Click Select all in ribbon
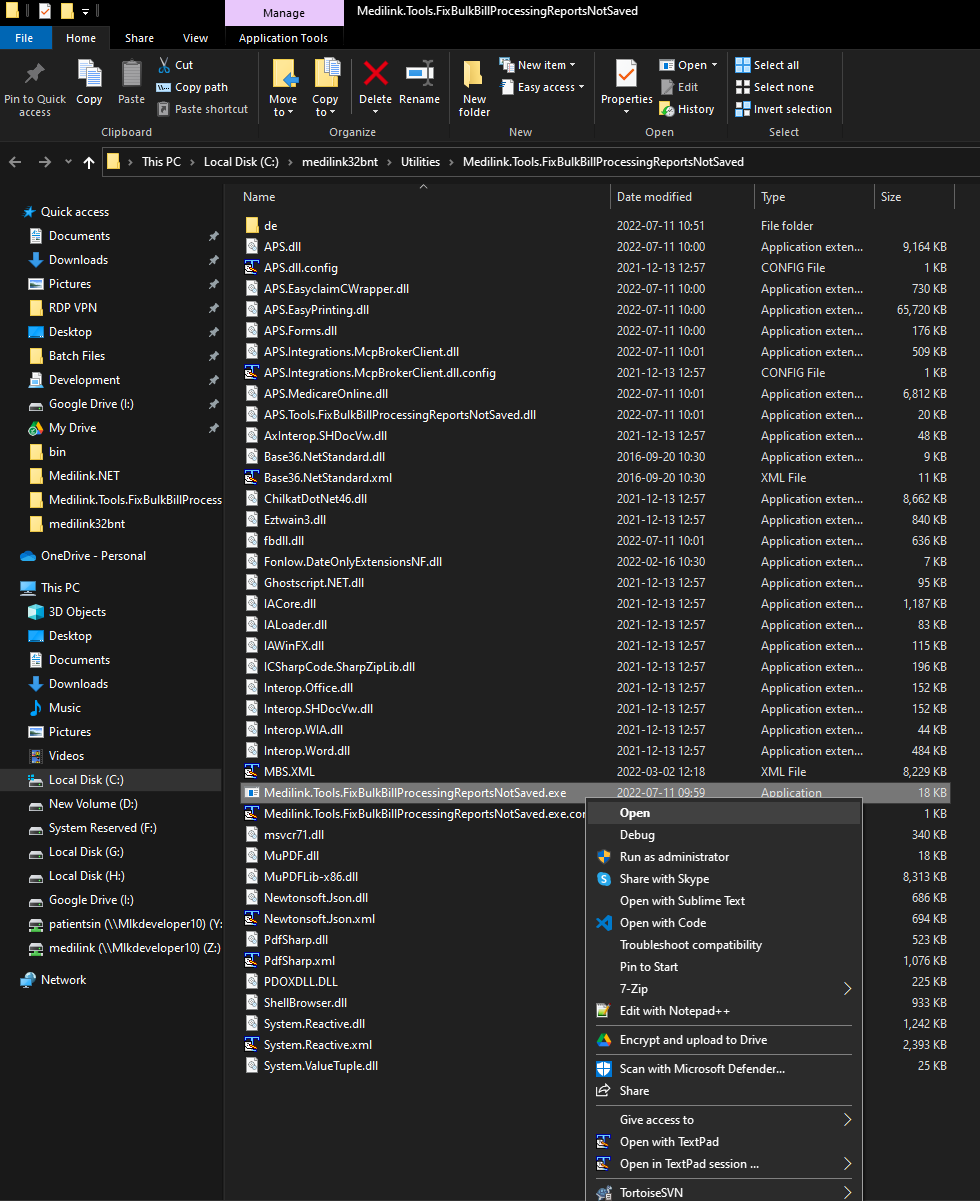 tap(767, 65)
